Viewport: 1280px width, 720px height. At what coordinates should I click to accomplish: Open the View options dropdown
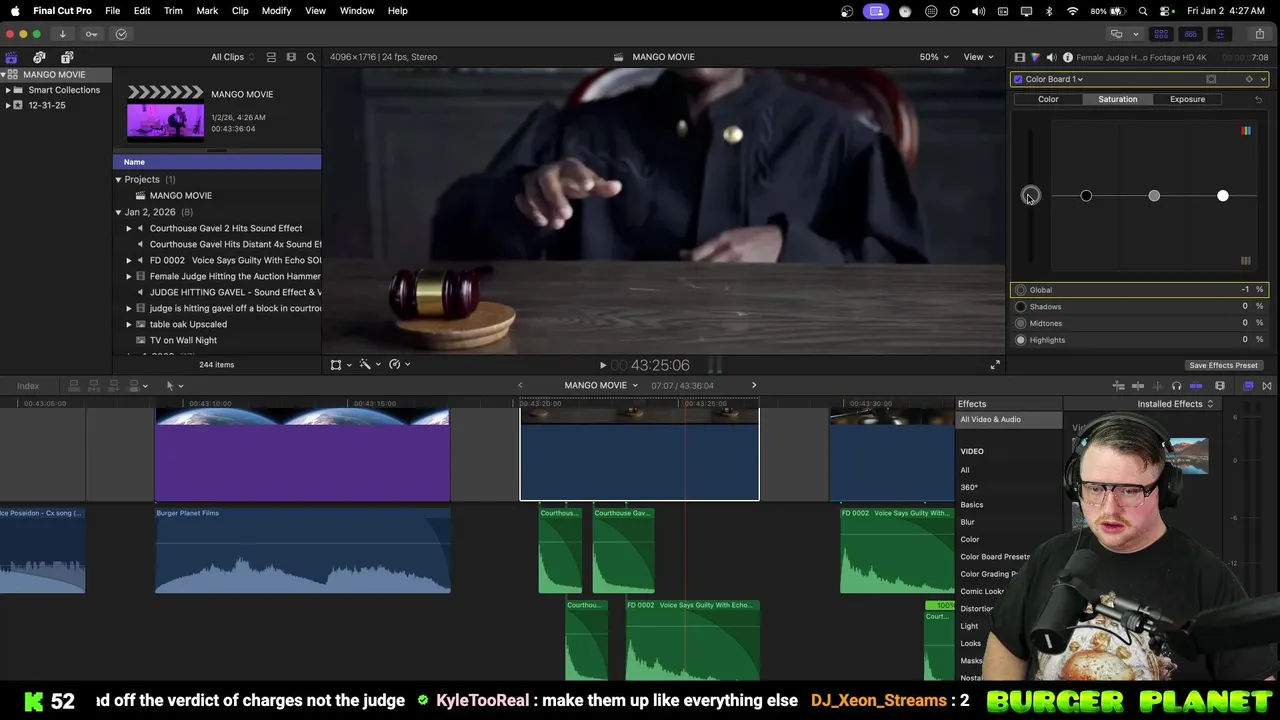point(977,57)
